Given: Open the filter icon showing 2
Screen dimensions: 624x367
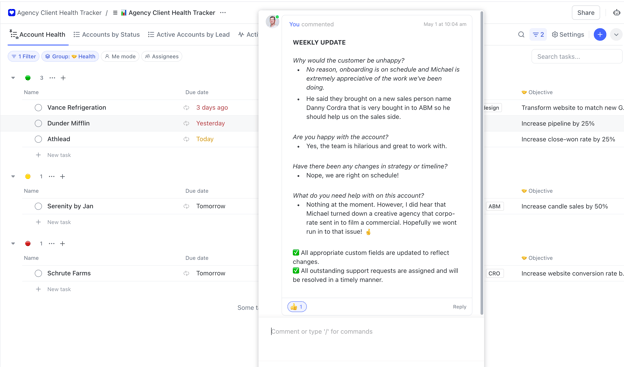Looking at the screenshot, I should click(x=538, y=35).
